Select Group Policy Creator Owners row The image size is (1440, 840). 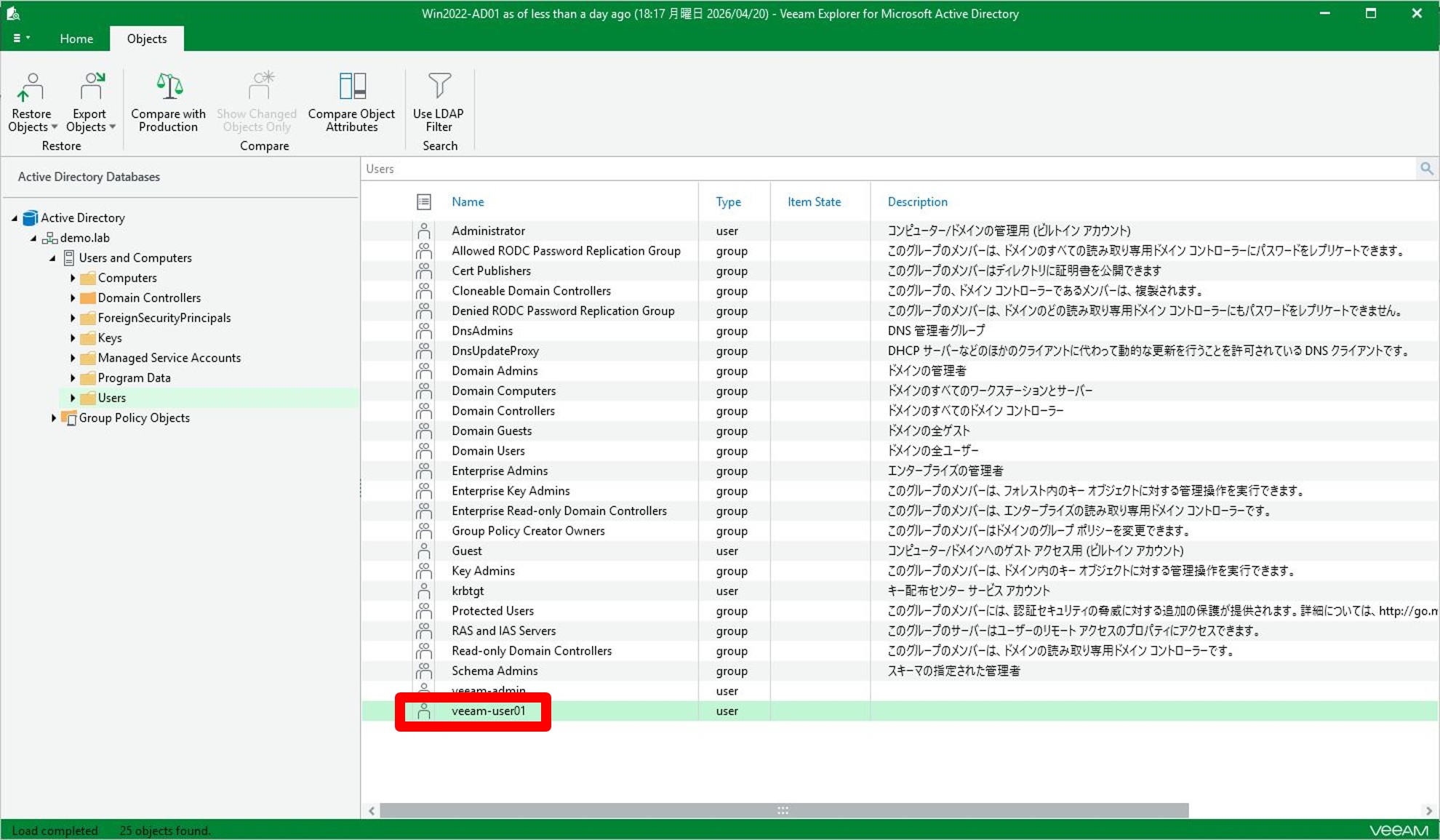point(900,531)
